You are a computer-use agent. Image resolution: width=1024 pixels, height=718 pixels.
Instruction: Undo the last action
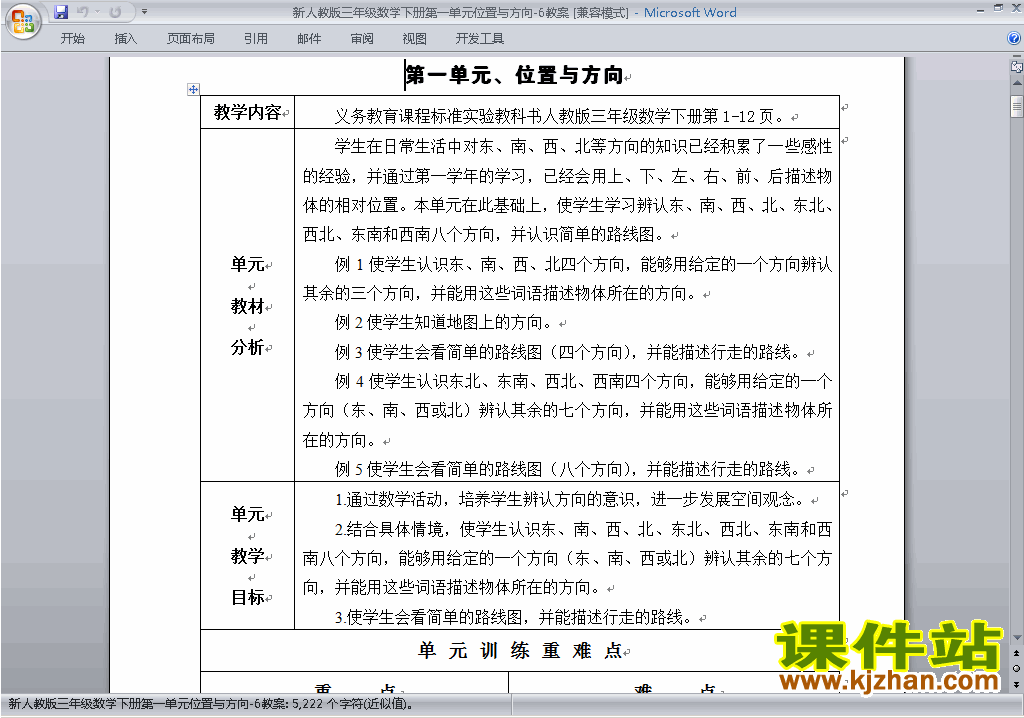click(x=82, y=12)
